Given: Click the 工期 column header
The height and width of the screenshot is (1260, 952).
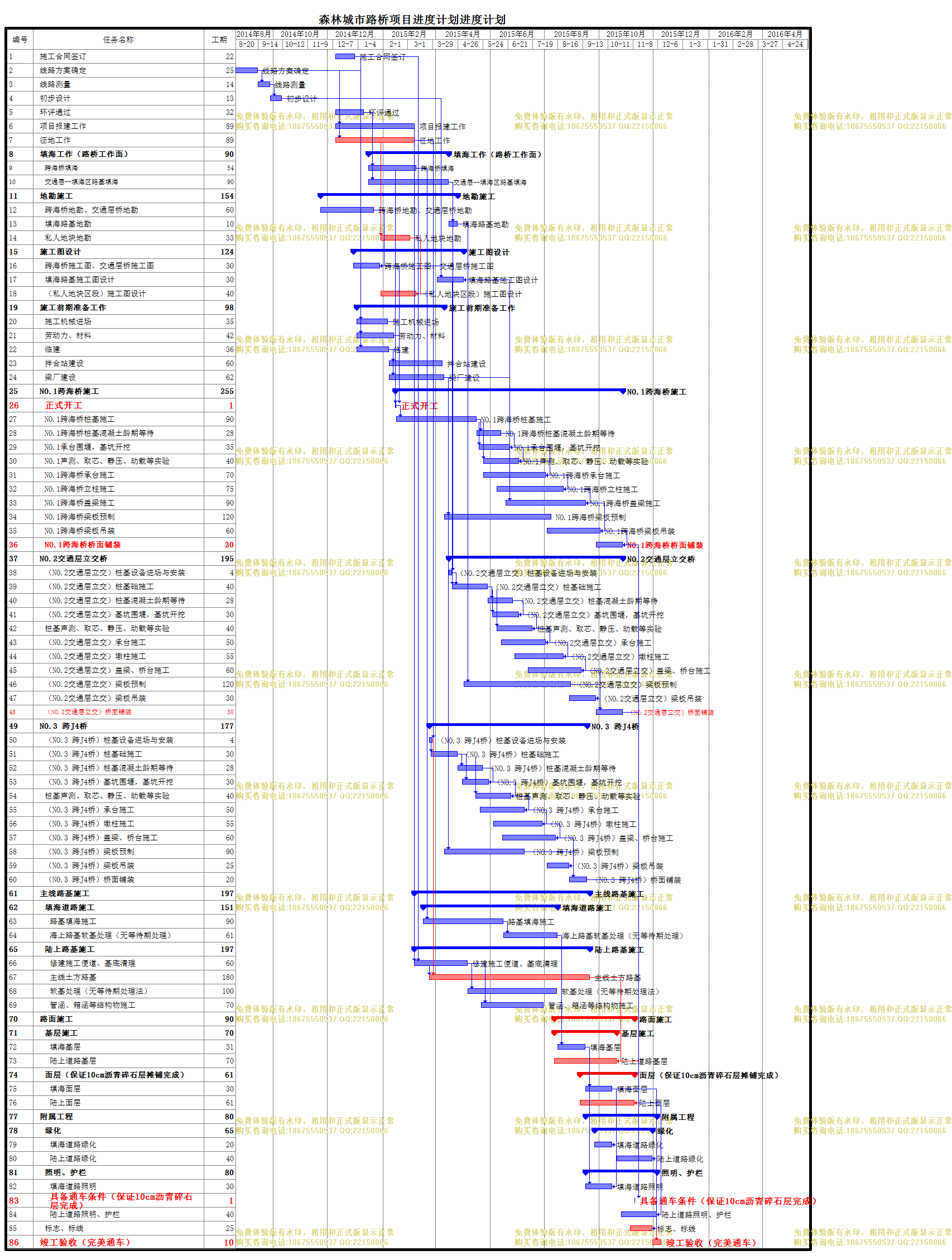Looking at the screenshot, I should click(219, 39).
